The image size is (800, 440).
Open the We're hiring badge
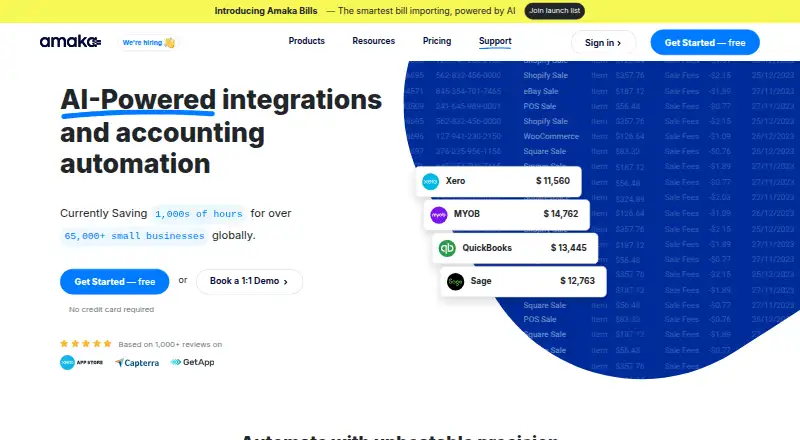point(148,42)
